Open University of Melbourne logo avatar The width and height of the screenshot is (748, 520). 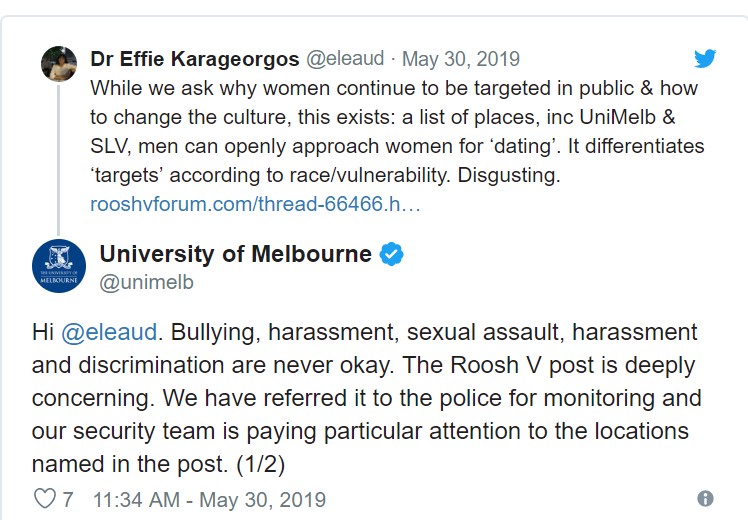[x=59, y=265]
